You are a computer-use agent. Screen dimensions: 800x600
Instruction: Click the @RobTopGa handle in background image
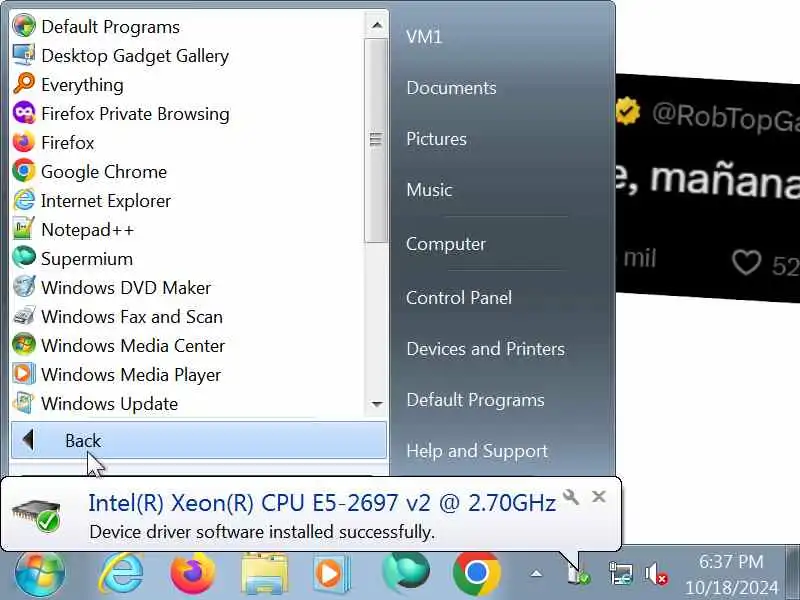tap(726, 118)
